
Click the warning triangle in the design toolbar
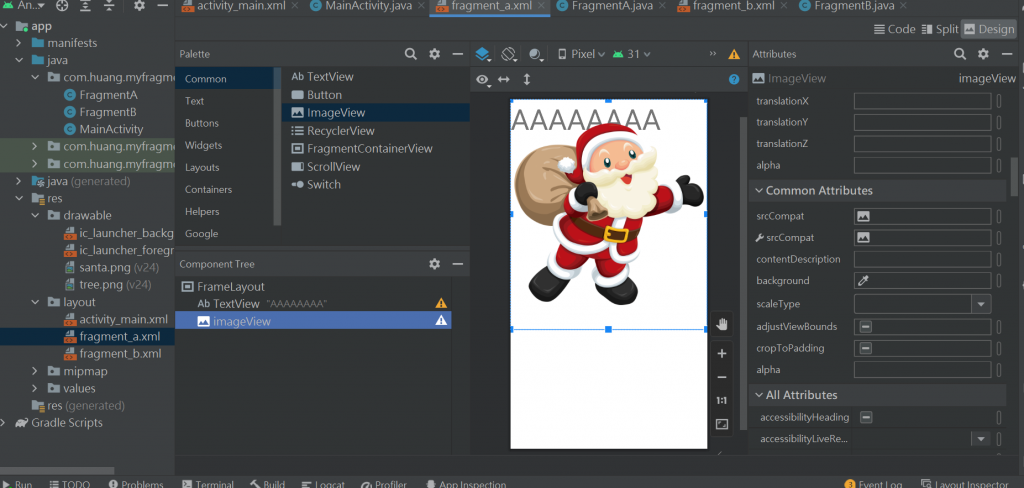[x=734, y=54]
